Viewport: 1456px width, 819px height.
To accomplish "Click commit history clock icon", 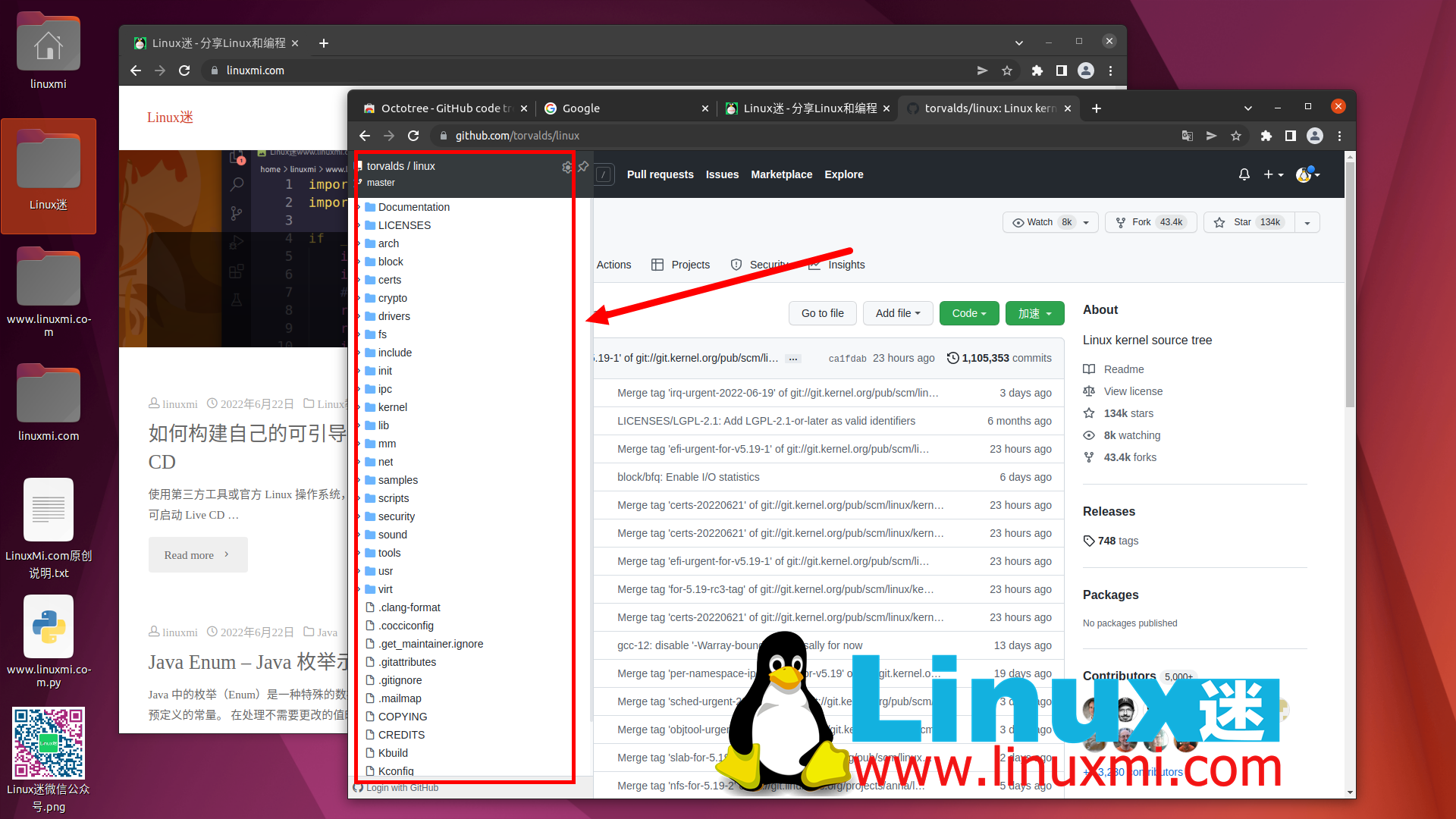I will click(x=952, y=358).
